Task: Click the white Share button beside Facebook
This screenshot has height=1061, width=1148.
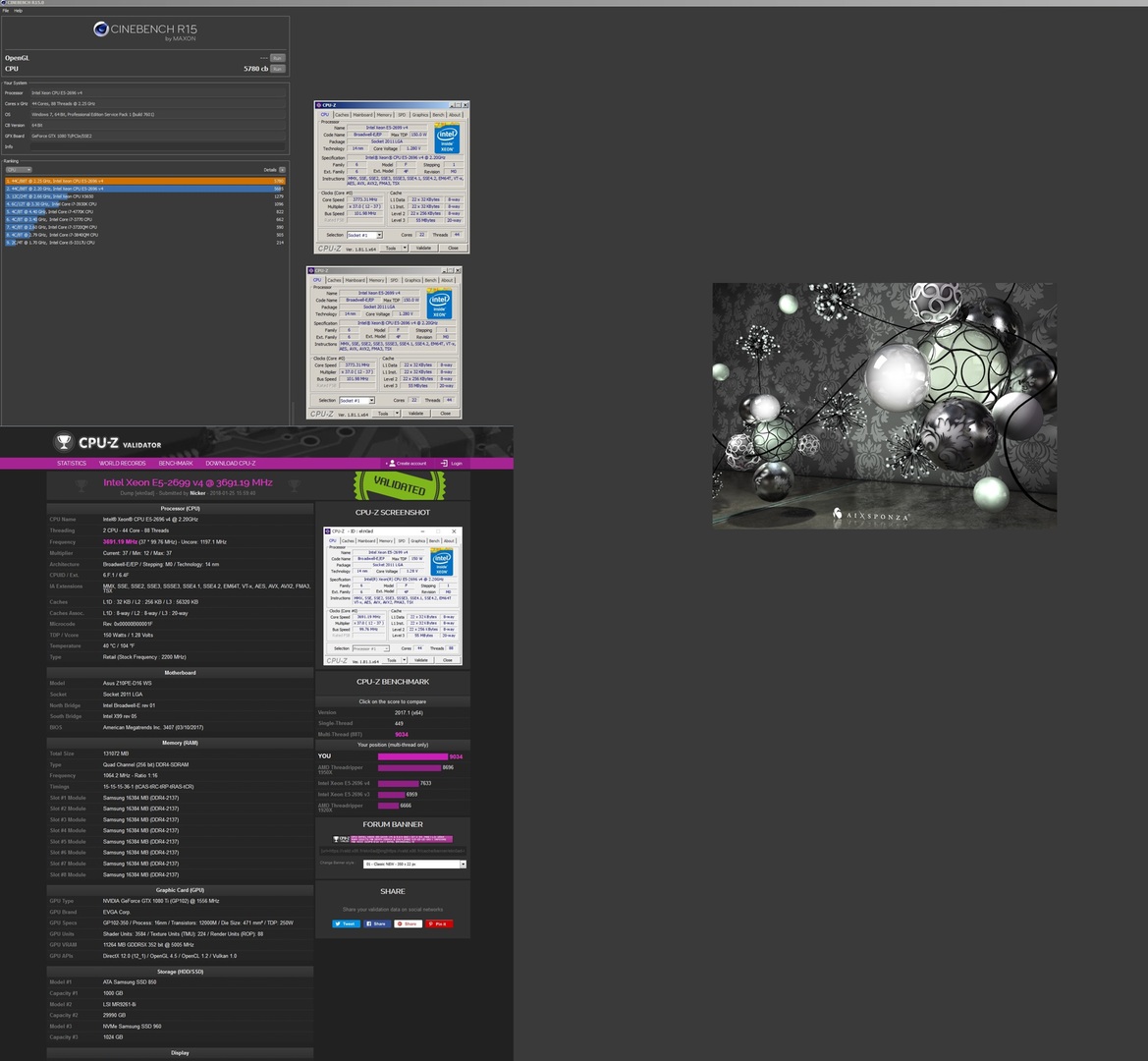Action: [x=409, y=924]
